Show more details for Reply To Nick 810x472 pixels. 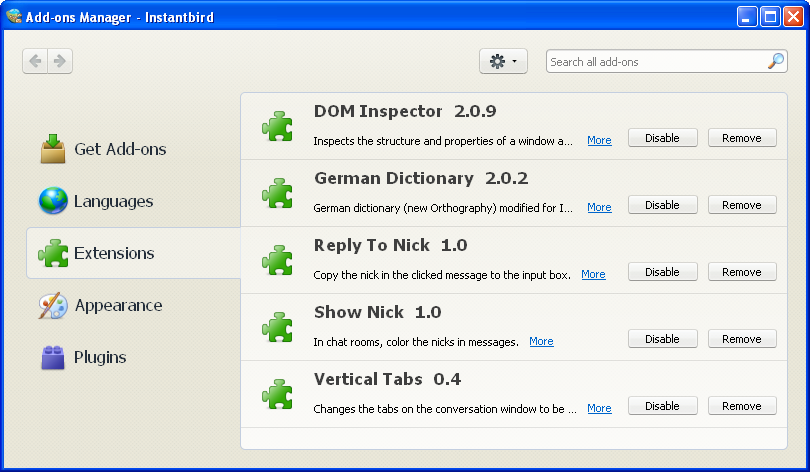click(593, 274)
